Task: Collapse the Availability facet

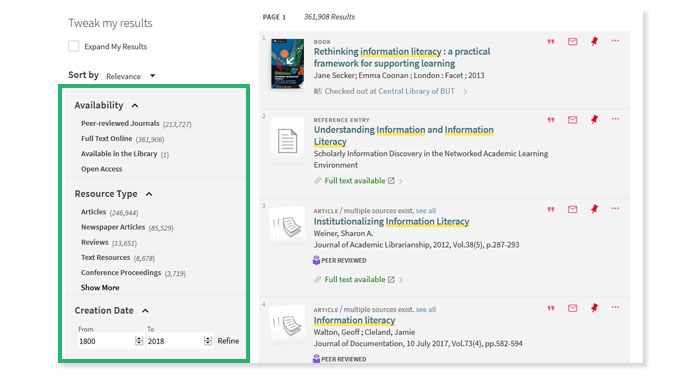Action: tap(135, 105)
